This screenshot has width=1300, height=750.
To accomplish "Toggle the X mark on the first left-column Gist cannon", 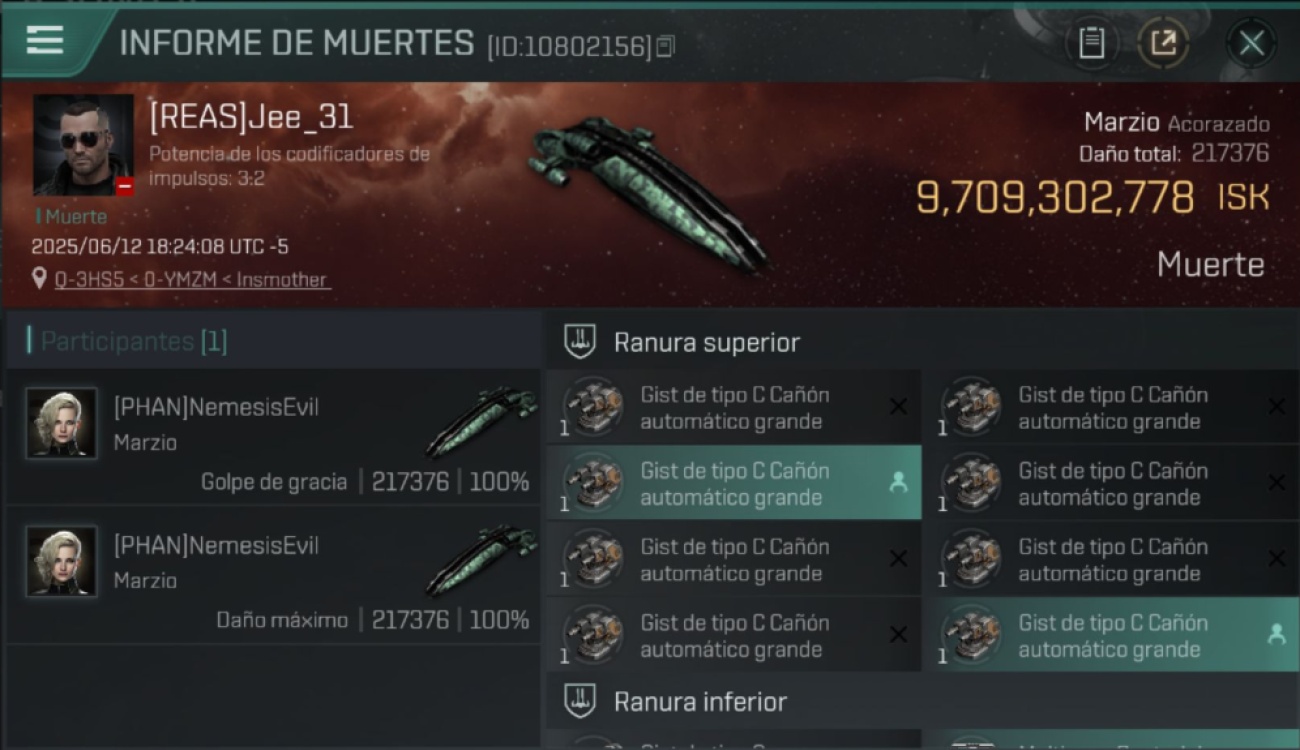I will point(898,407).
